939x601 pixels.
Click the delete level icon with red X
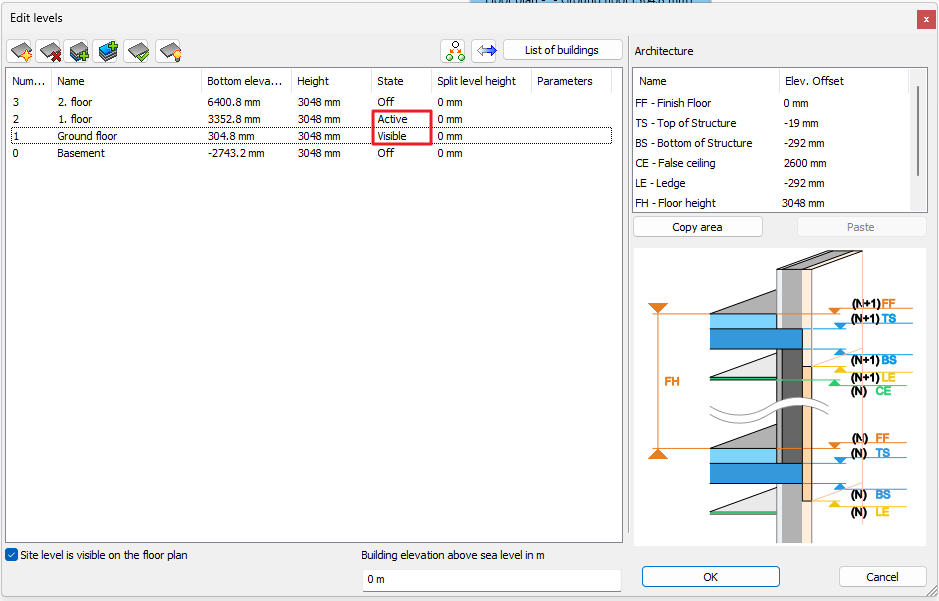coord(49,51)
